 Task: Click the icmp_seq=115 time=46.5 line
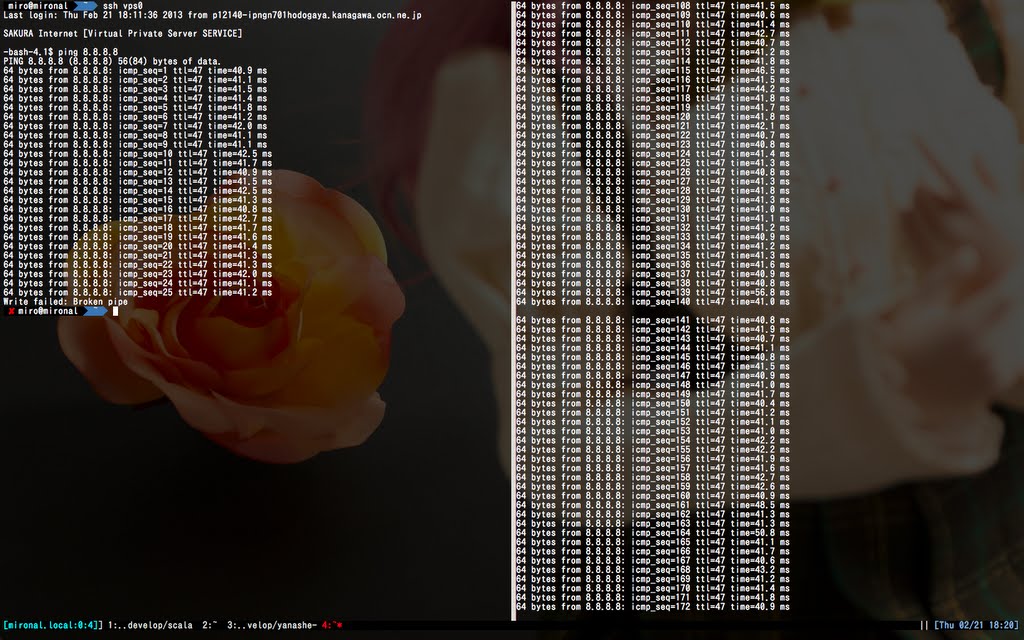653,71
